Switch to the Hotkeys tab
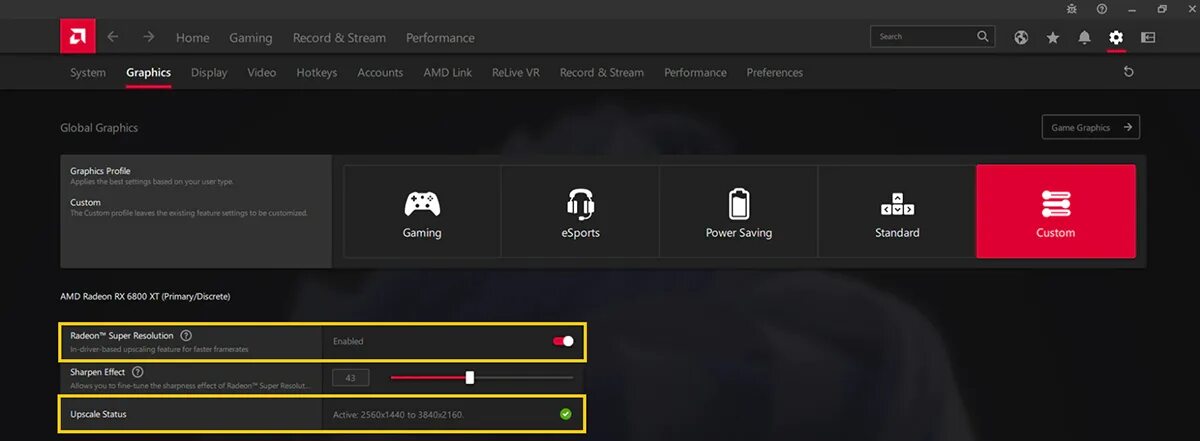Screen dimensions: 1200x441 (317, 72)
